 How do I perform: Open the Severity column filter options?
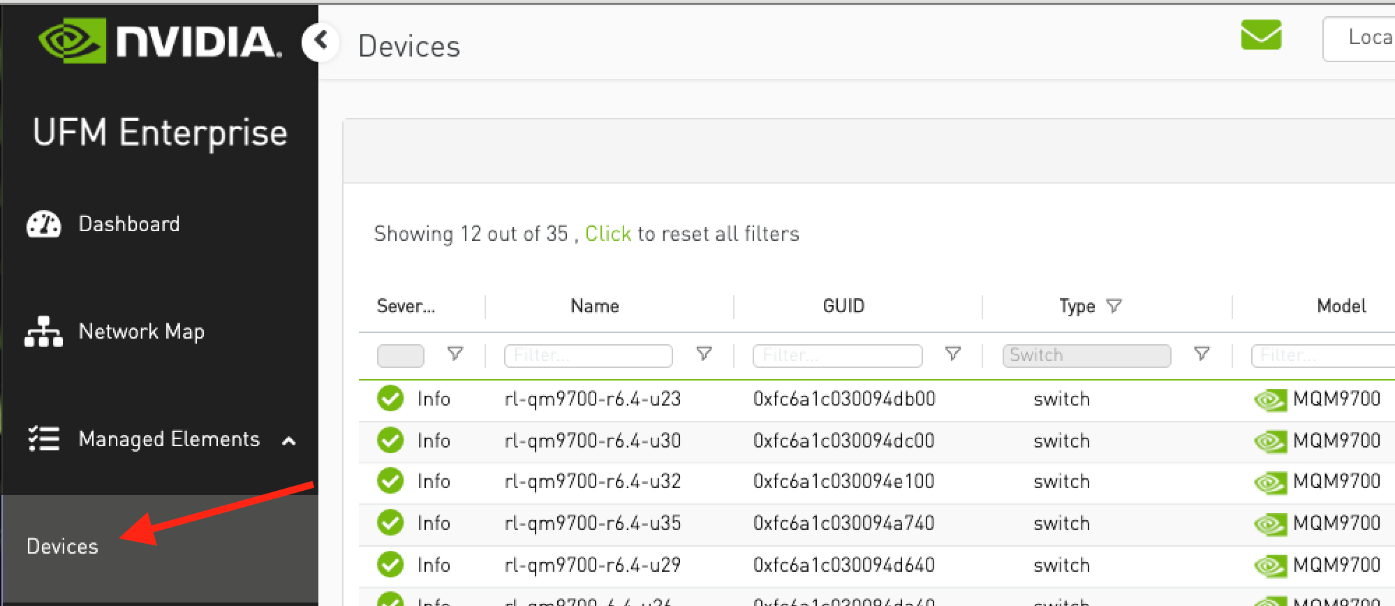(x=455, y=354)
